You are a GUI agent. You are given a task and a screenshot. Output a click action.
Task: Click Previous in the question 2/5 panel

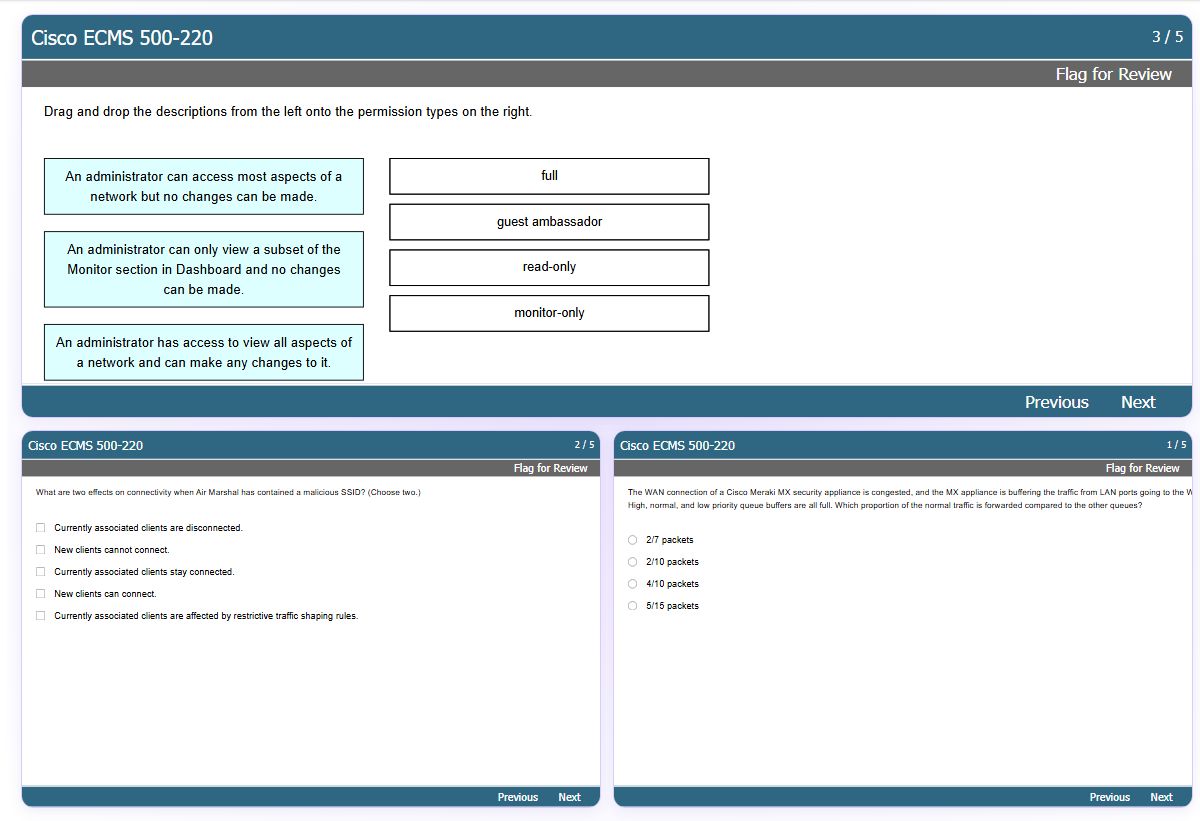(518, 797)
